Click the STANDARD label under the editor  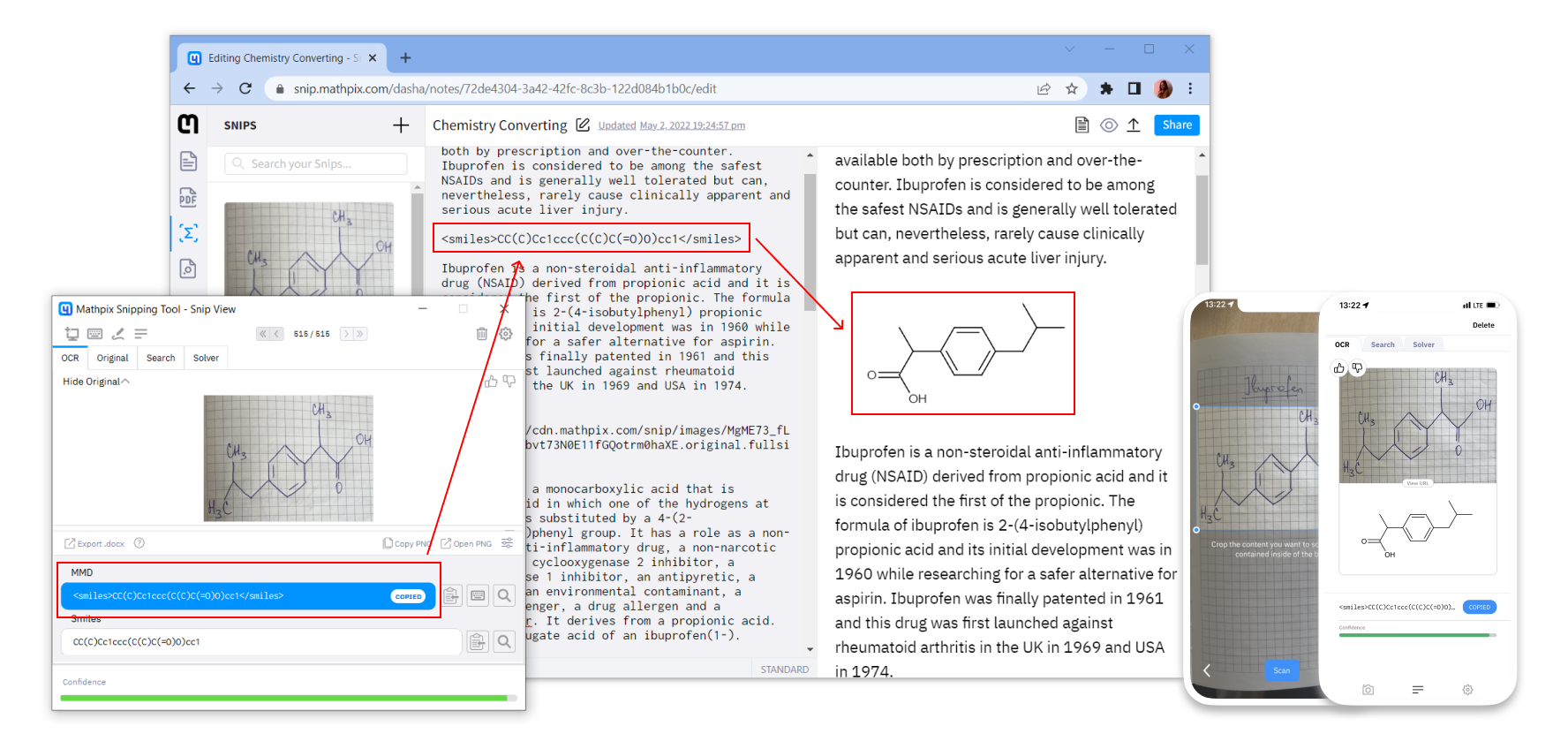(785, 670)
